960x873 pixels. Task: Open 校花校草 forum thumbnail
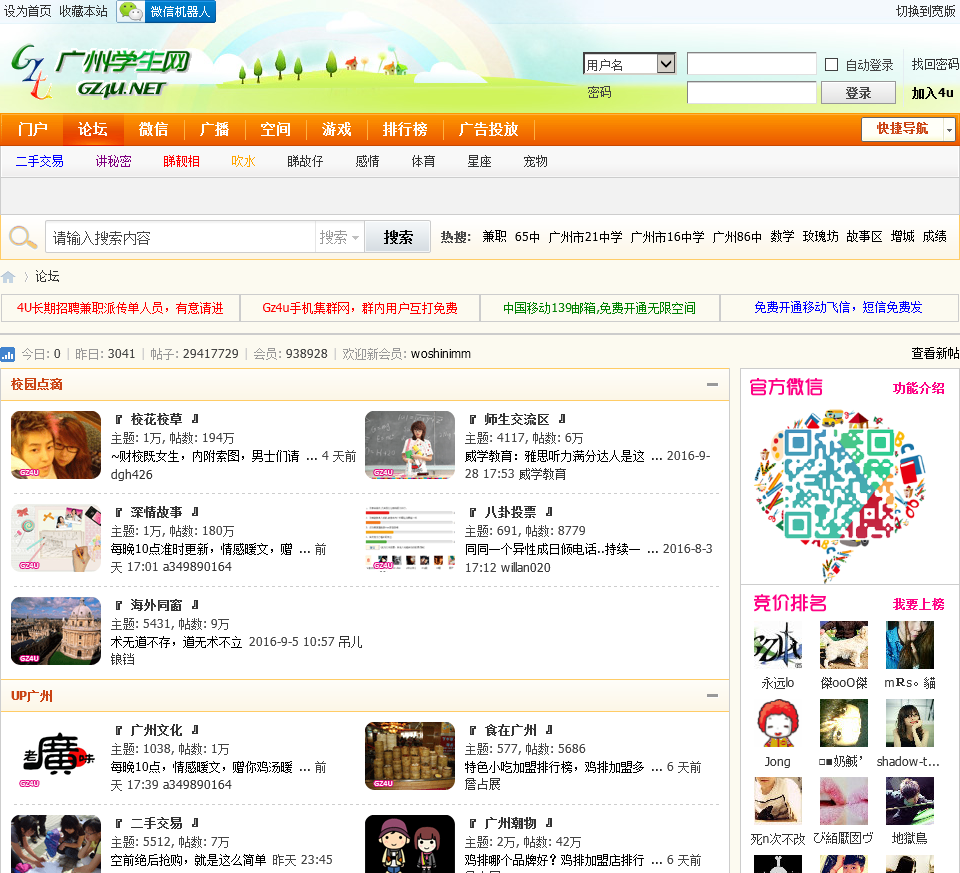(56, 444)
